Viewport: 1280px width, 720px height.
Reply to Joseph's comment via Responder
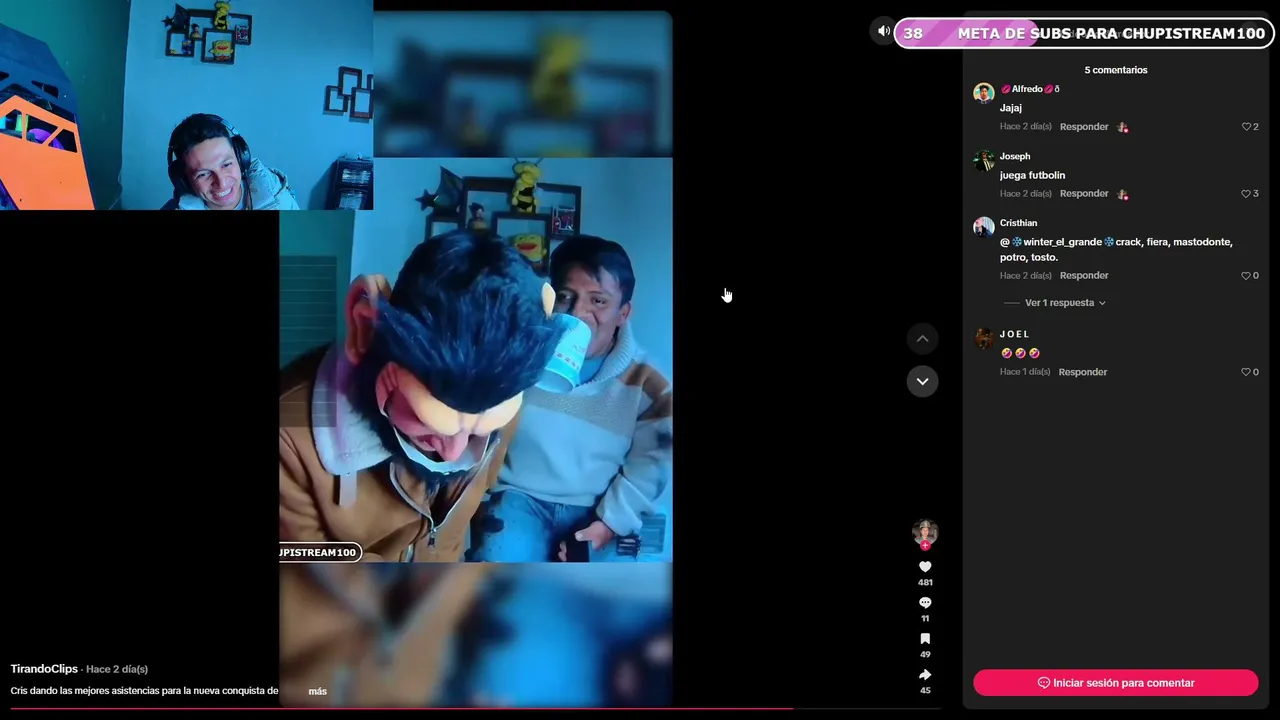(x=1084, y=194)
